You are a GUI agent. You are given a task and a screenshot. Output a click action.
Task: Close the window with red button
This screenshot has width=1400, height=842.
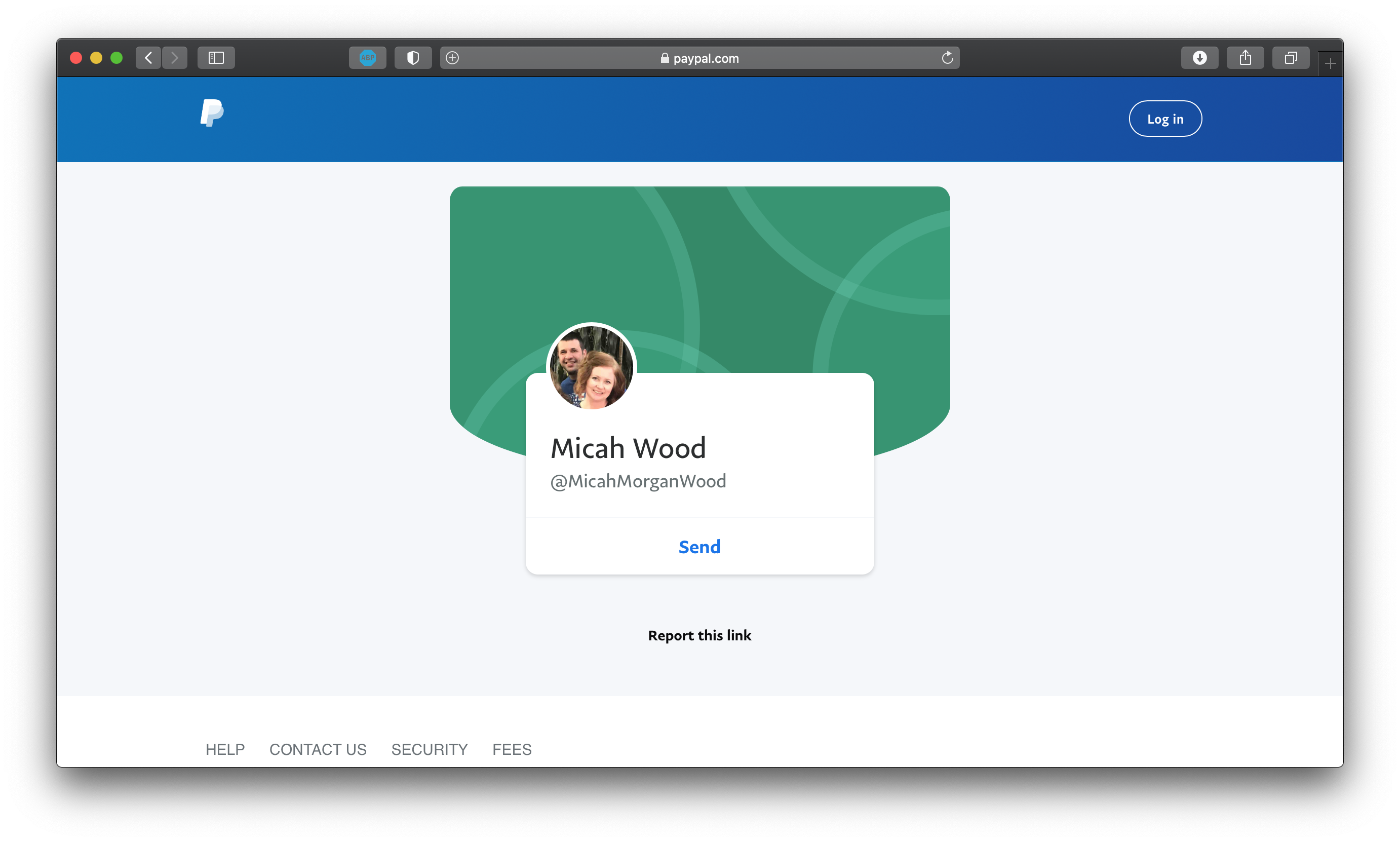[76, 58]
